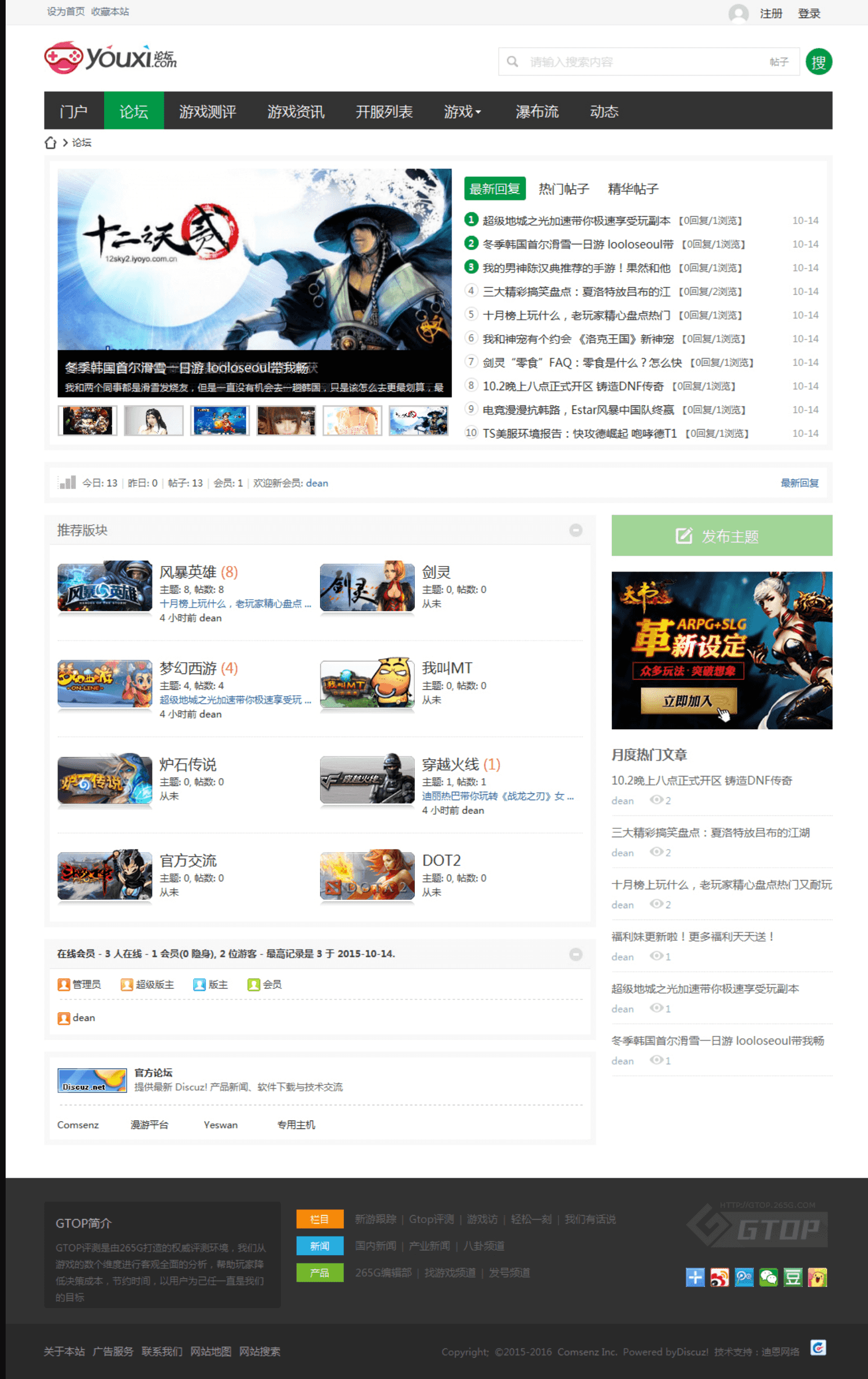Click the 关于本站 footer link
The image size is (868, 1379).
click(64, 1351)
